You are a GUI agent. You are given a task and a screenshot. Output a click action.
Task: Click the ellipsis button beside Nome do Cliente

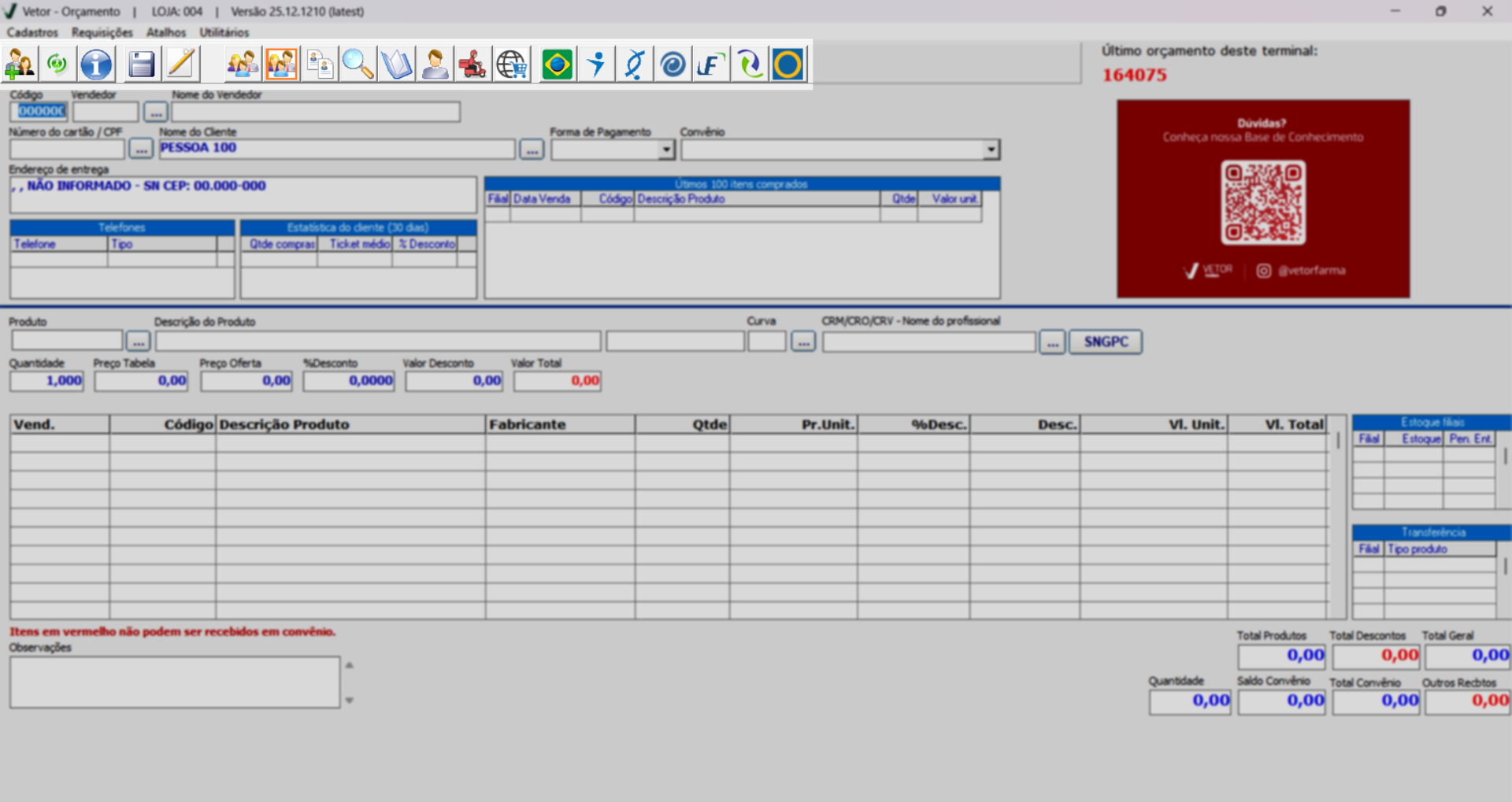pos(532,150)
